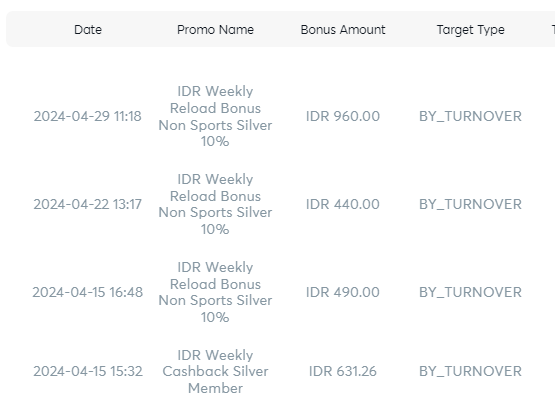Click BY_TURNOVER in the IDR 960.00 row
This screenshot has height=404, width=555.
point(470,116)
